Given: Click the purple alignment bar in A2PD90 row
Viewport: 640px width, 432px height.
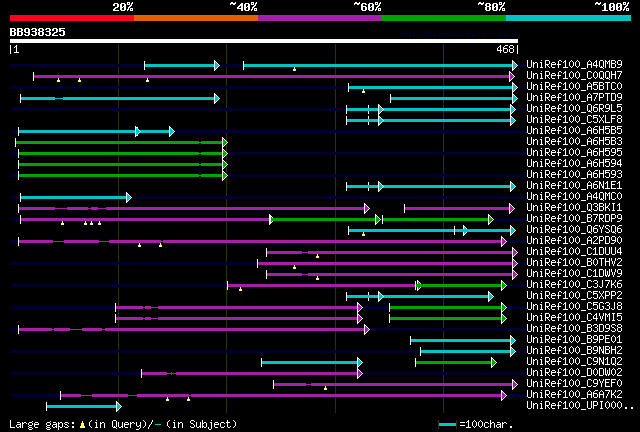Looking at the screenshot, I should (x=262, y=242).
